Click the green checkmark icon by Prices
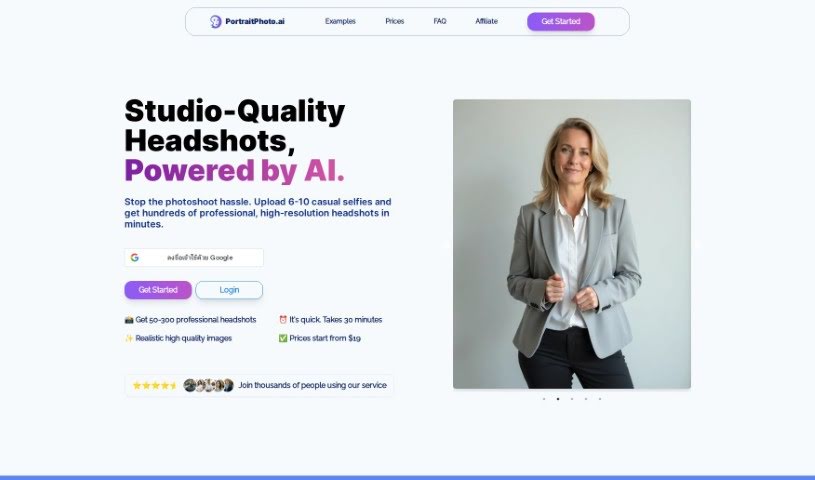The width and height of the screenshot is (815, 480). (x=283, y=338)
